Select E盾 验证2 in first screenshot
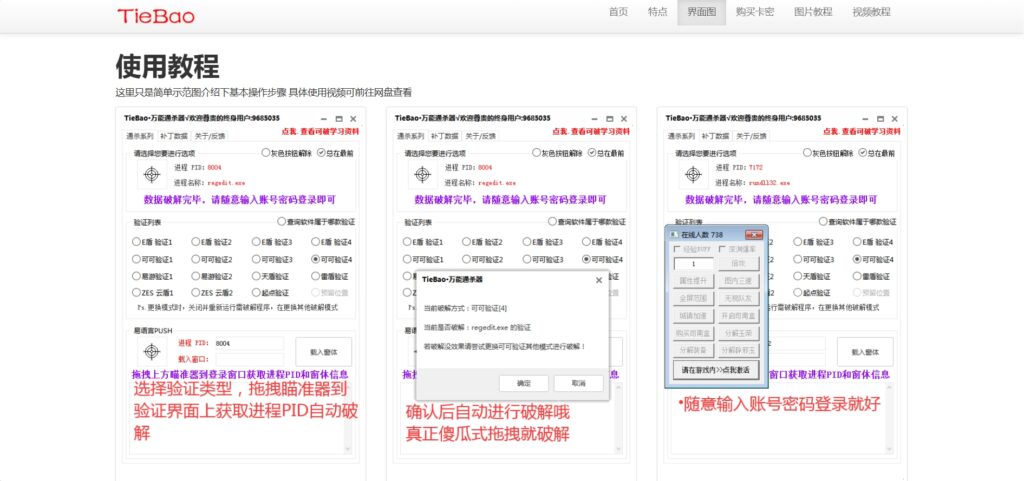This screenshot has width=1024, height=481. 212,241
